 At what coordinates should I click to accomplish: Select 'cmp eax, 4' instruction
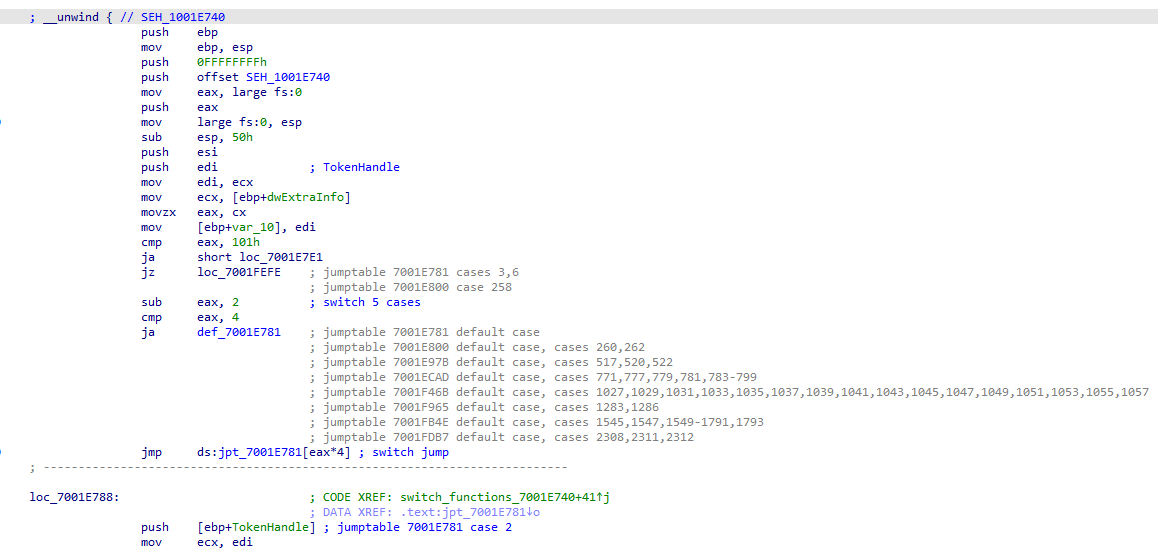(x=191, y=317)
